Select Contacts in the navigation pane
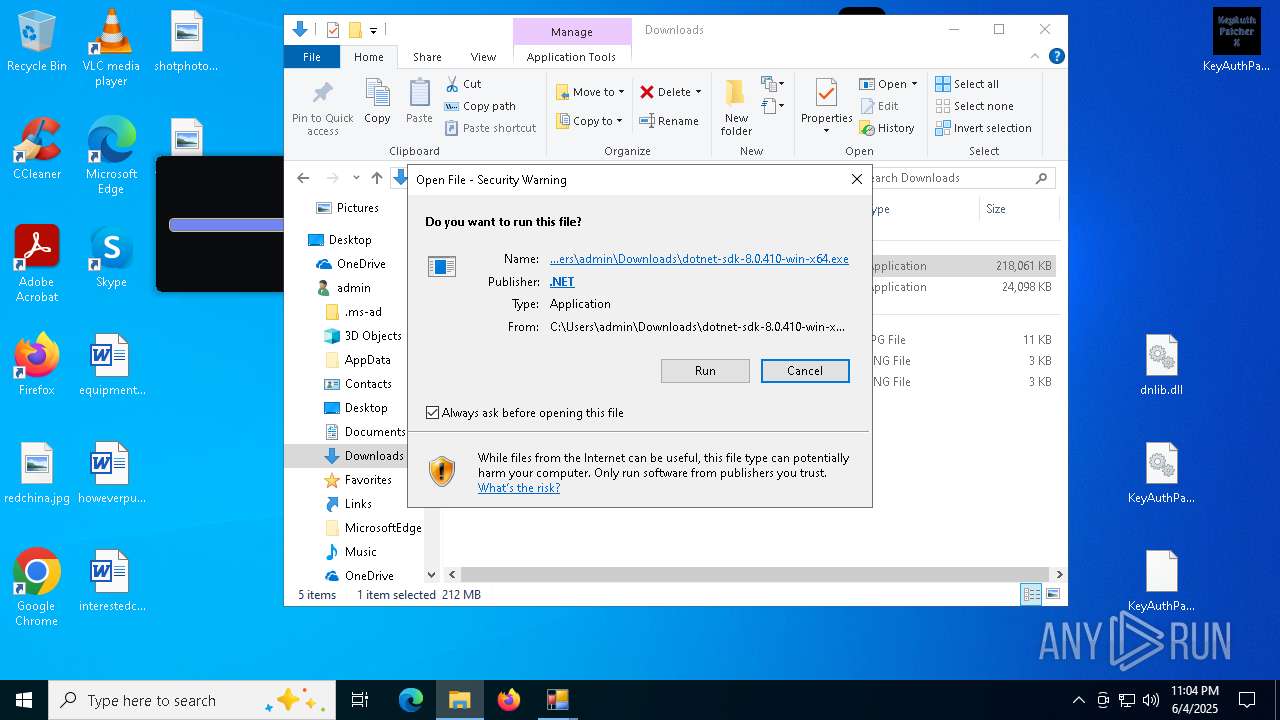 click(x=359, y=384)
